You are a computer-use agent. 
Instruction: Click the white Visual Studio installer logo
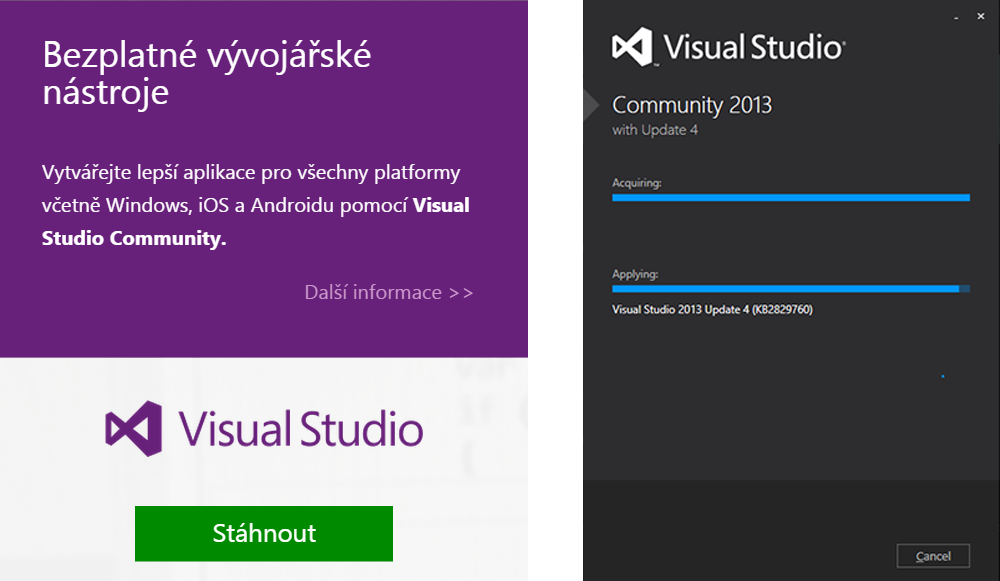point(633,47)
